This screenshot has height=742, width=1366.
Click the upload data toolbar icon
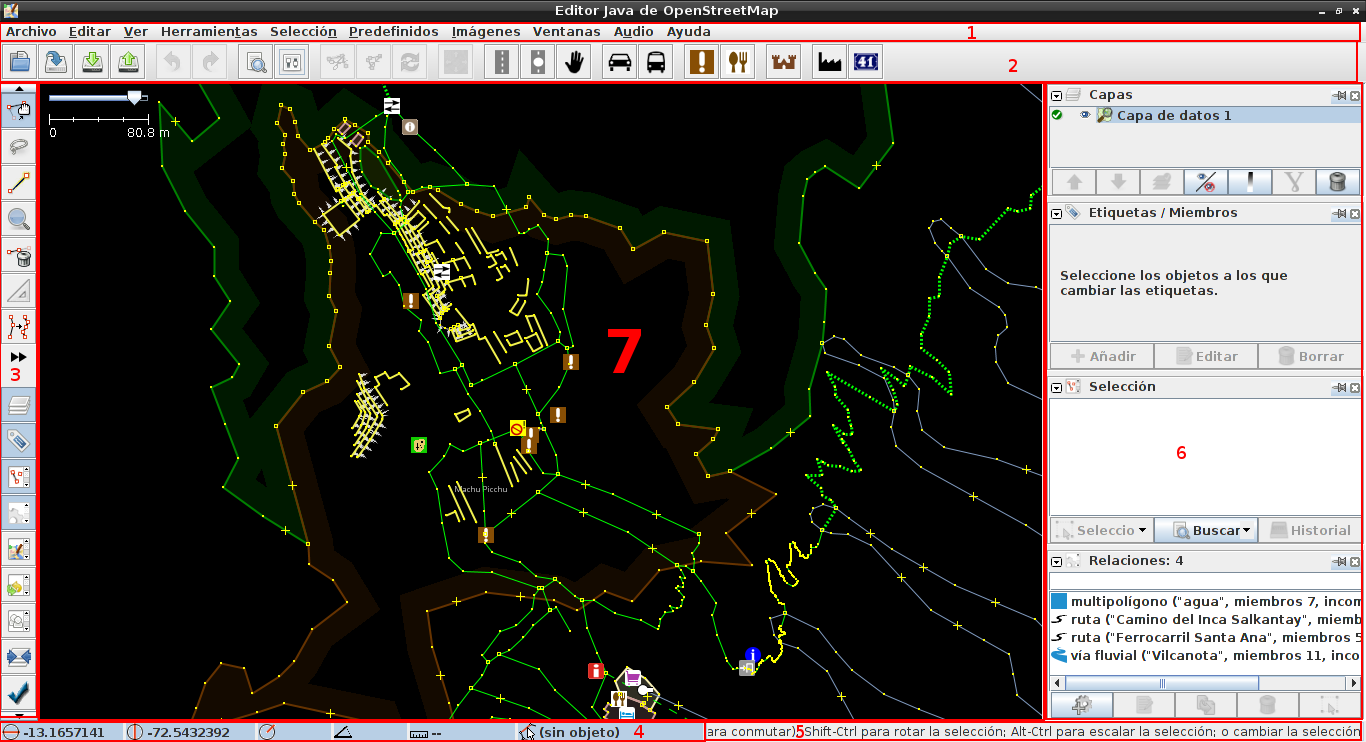point(129,62)
